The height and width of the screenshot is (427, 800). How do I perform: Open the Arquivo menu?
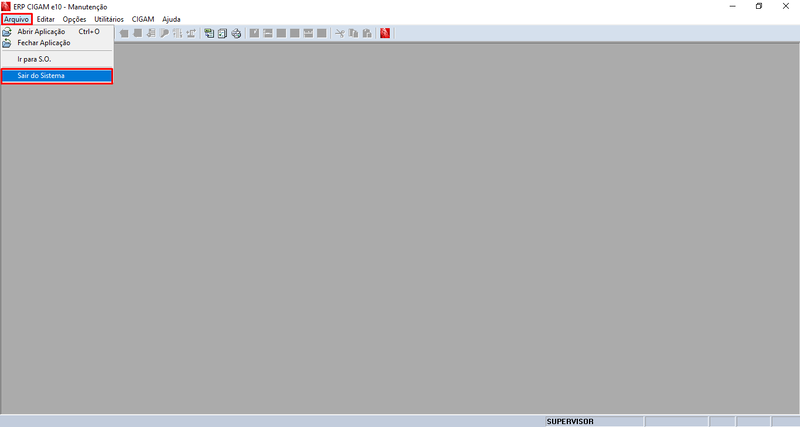point(16,19)
